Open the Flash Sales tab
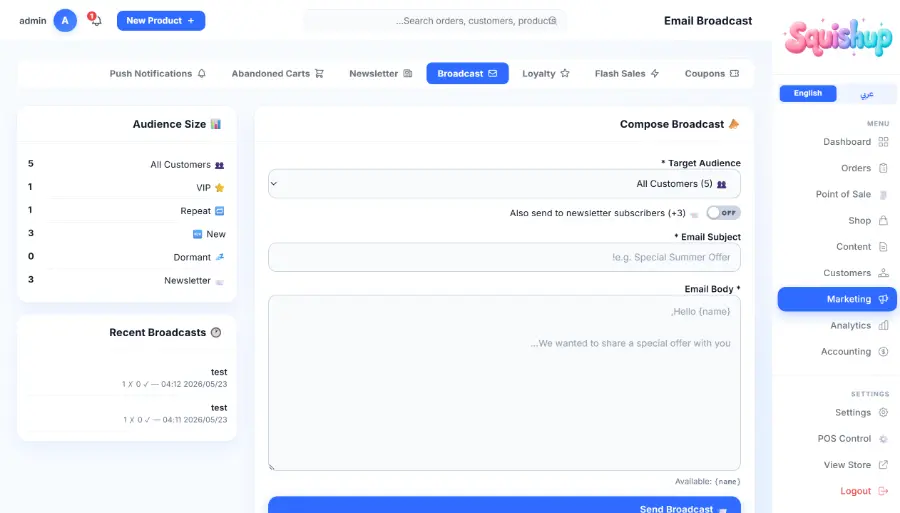The height and width of the screenshot is (513, 900). pos(627,73)
